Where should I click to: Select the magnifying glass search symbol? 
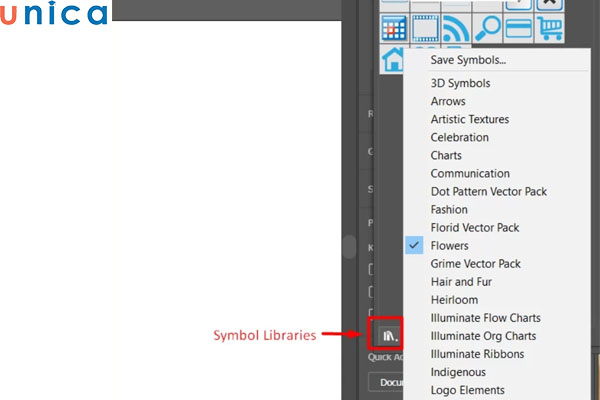(x=488, y=27)
